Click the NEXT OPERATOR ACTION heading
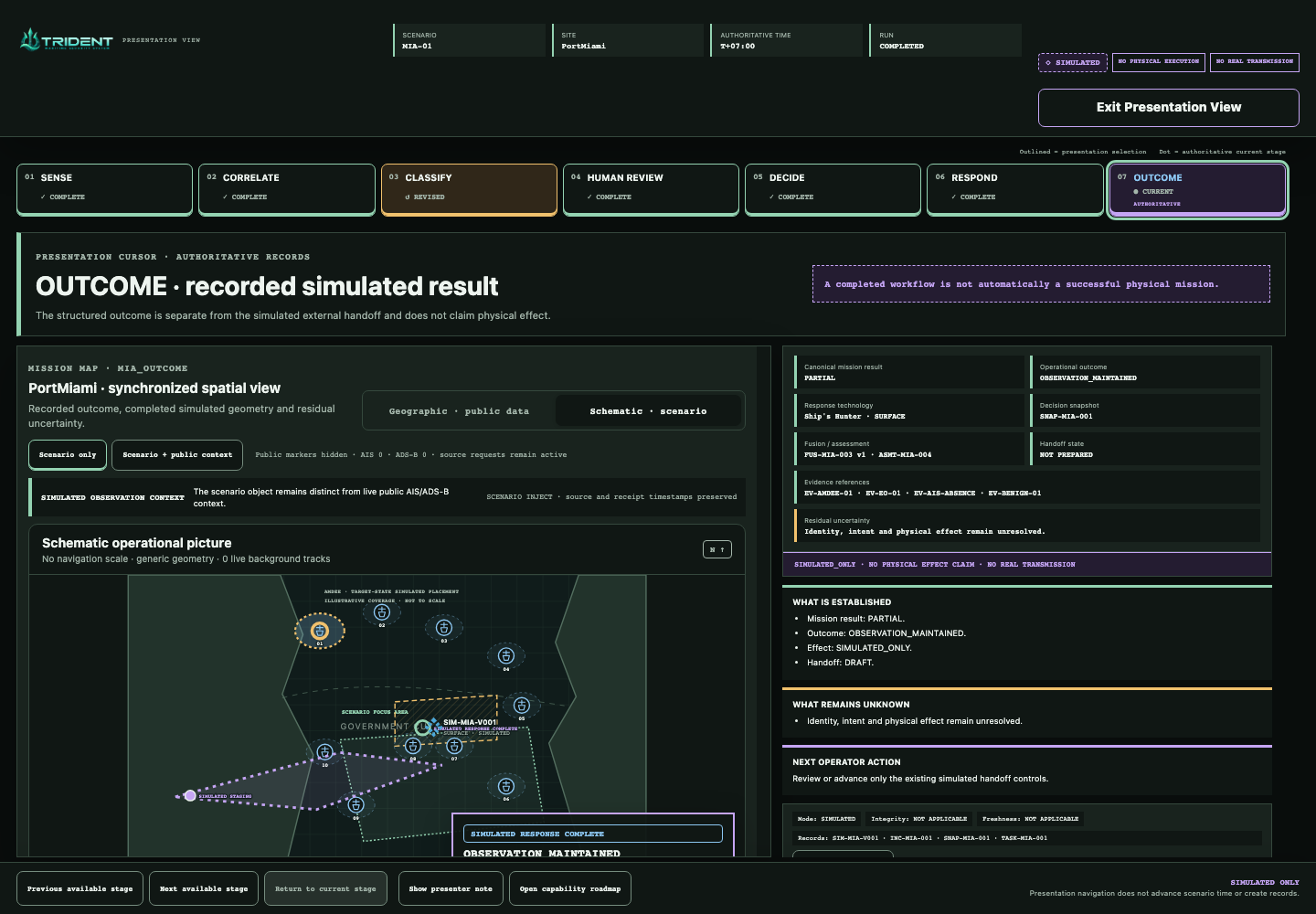The image size is (1316, 914). pos(846,762)
